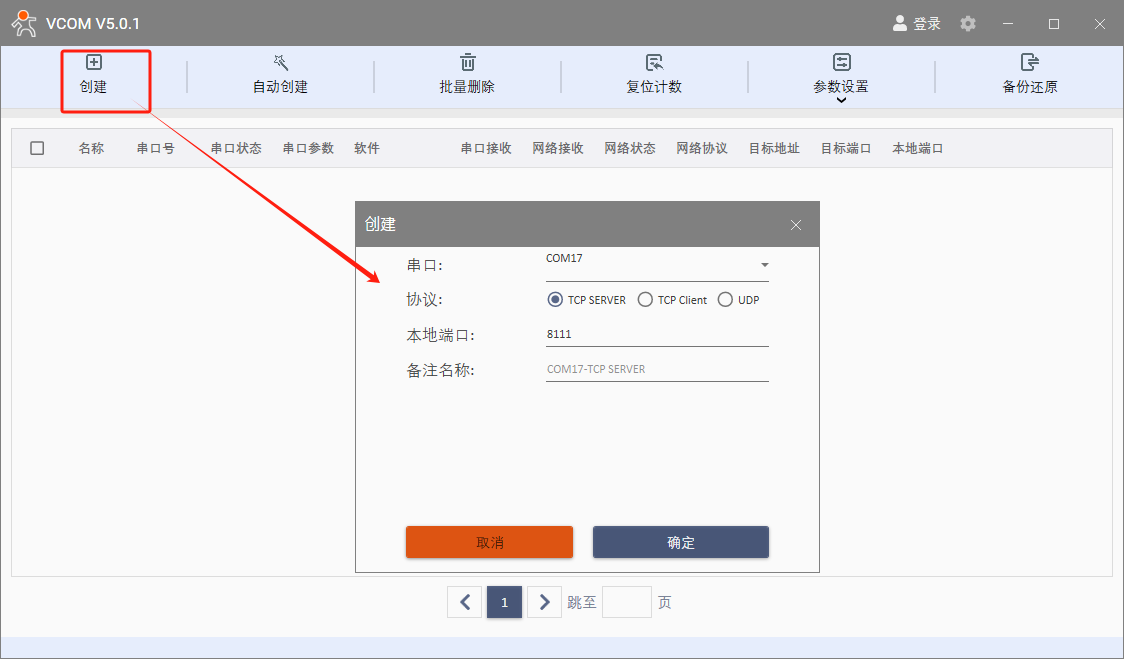Image resolution: width=1124 pixels, height=659 pixels.
Task: Choose the UDP protocol radio button
Action: tap(725, 300)
